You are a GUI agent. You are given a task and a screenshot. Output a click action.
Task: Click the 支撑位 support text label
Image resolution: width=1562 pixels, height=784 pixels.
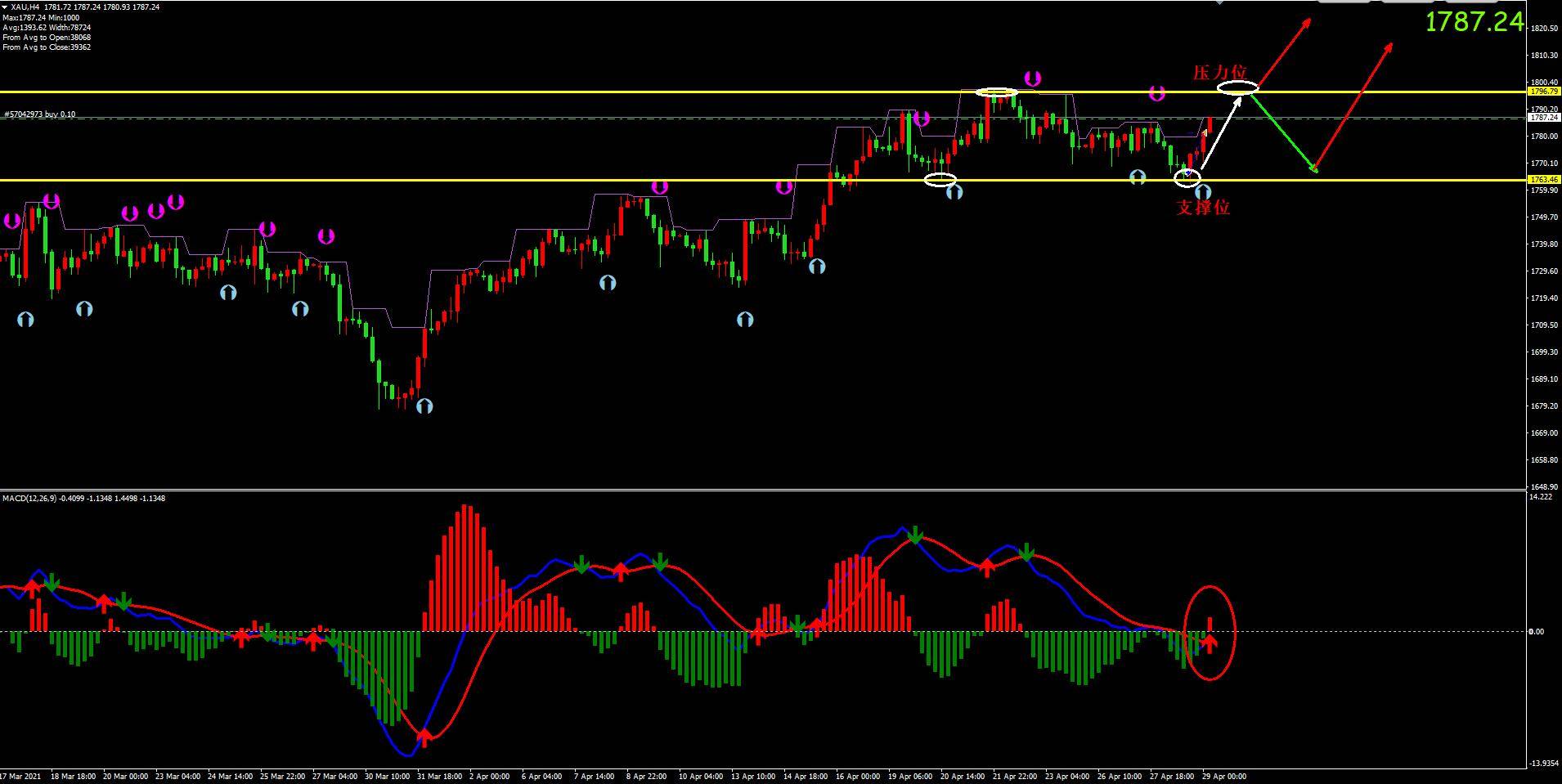point(1203,208)
